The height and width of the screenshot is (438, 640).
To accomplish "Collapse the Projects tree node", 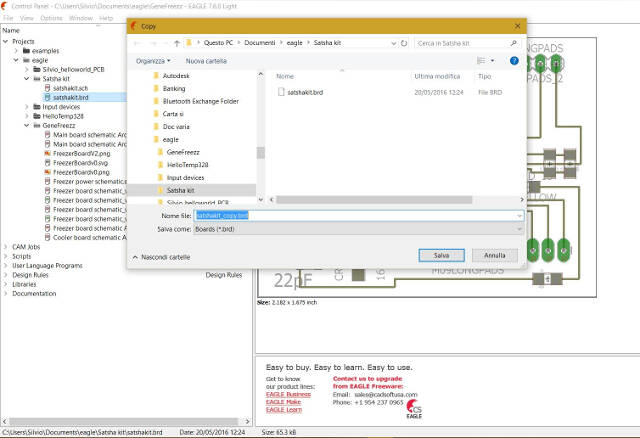I will tap(6, 42).
